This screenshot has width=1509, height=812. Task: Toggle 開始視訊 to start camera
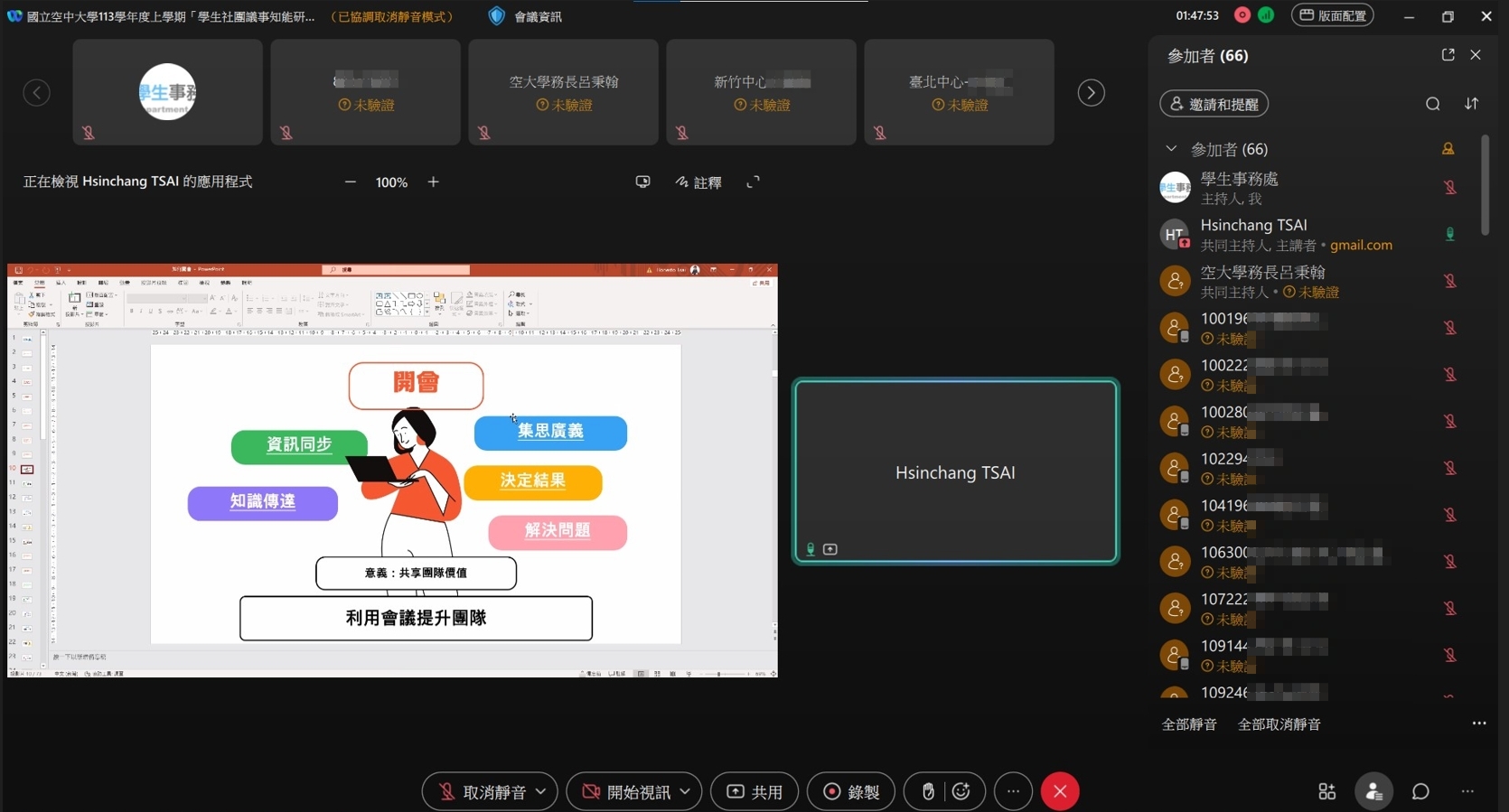[x=627, y=792]
